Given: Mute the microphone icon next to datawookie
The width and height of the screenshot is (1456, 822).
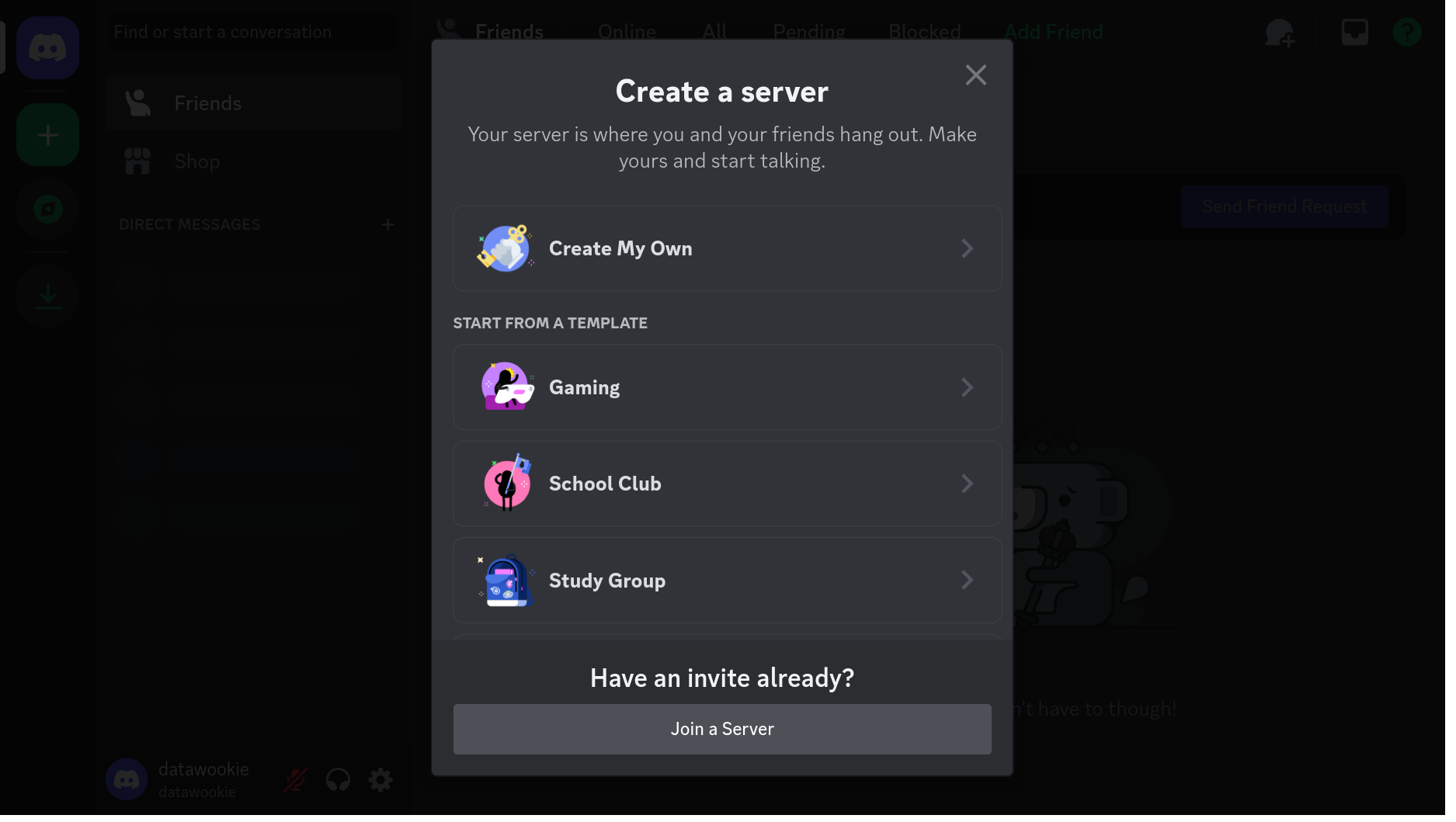Looking at the screenshot, I should pos(296,779).
